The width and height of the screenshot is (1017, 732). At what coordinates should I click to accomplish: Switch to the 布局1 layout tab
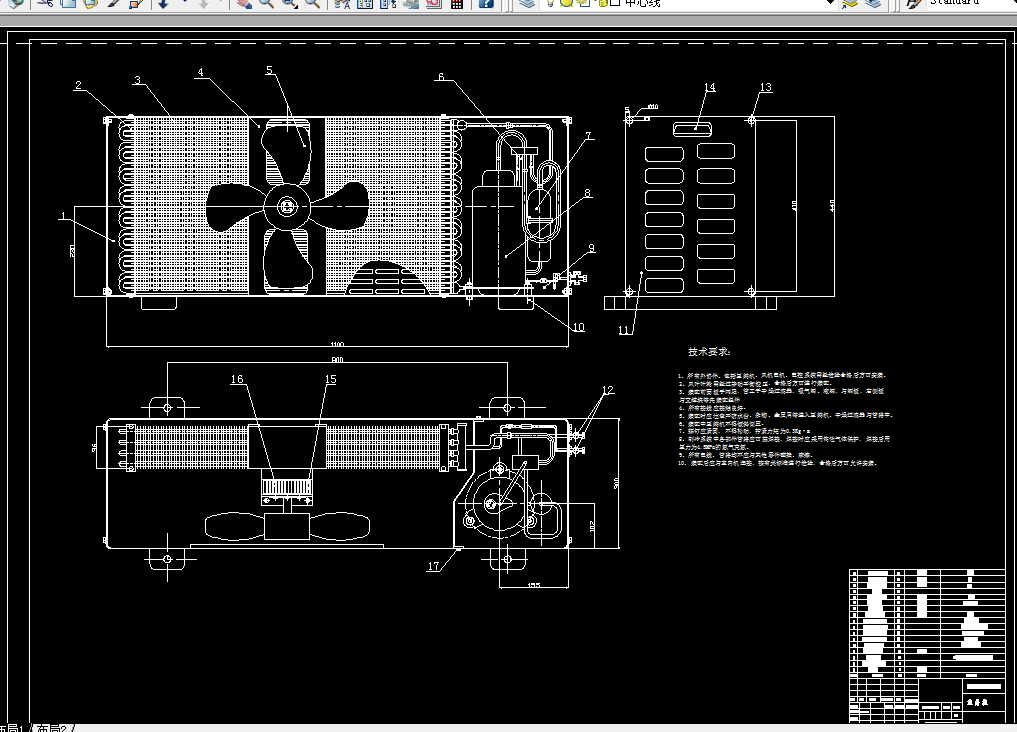tap(12, 727)
